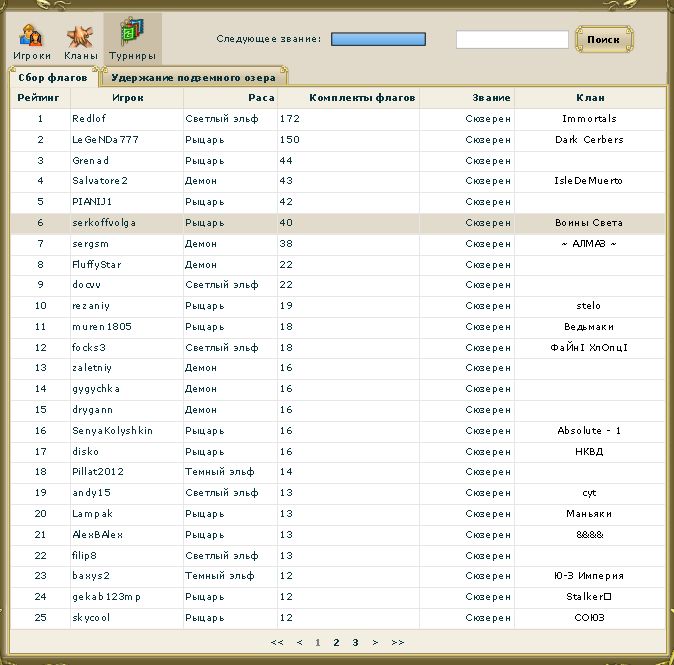Viewport: 674px width, 665px height.
Task: Go to next page with > arrow
Action: click(x=375, y=642)
